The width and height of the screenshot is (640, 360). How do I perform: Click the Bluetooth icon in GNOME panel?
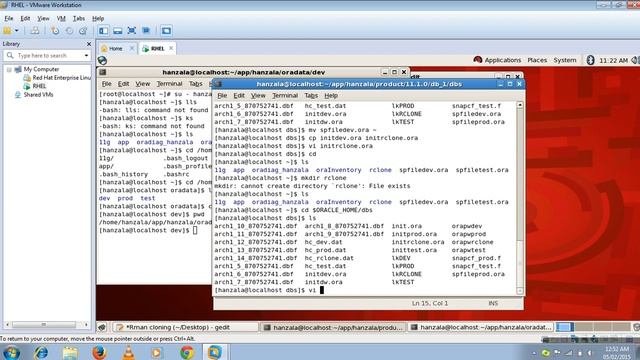[590, 60]
